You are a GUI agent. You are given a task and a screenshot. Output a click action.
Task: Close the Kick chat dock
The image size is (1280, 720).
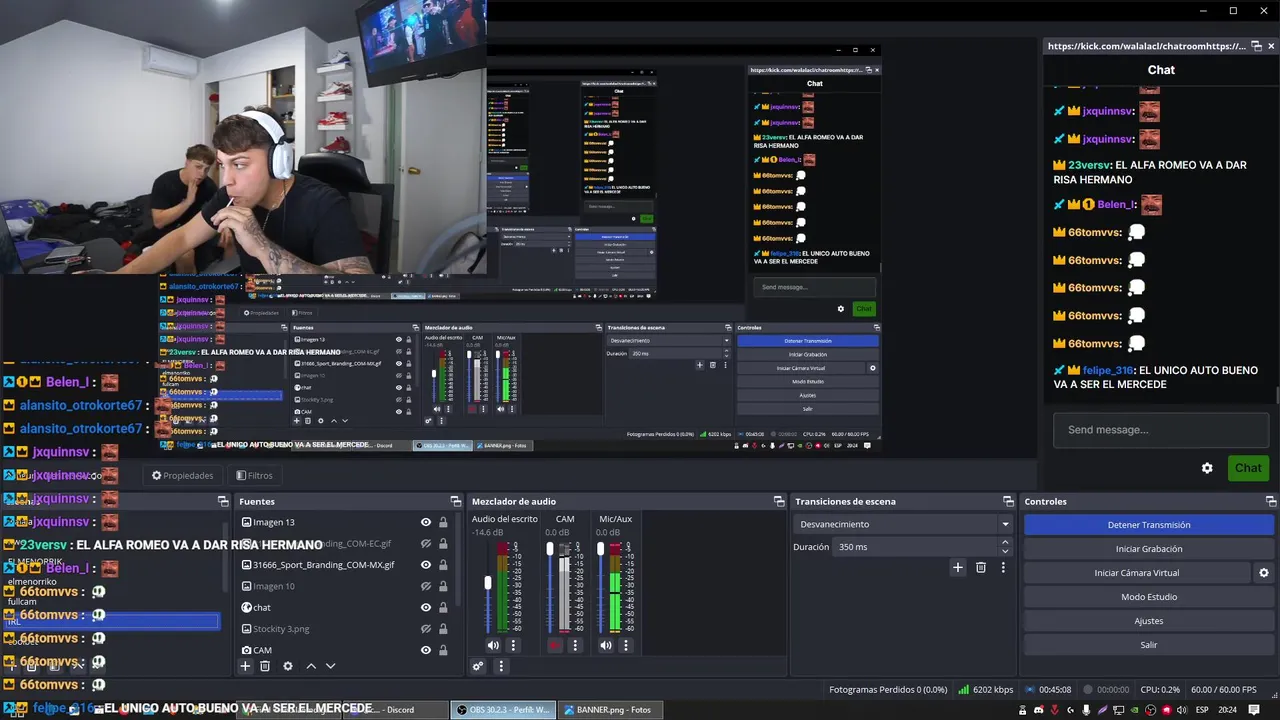tap(1271, 46)
